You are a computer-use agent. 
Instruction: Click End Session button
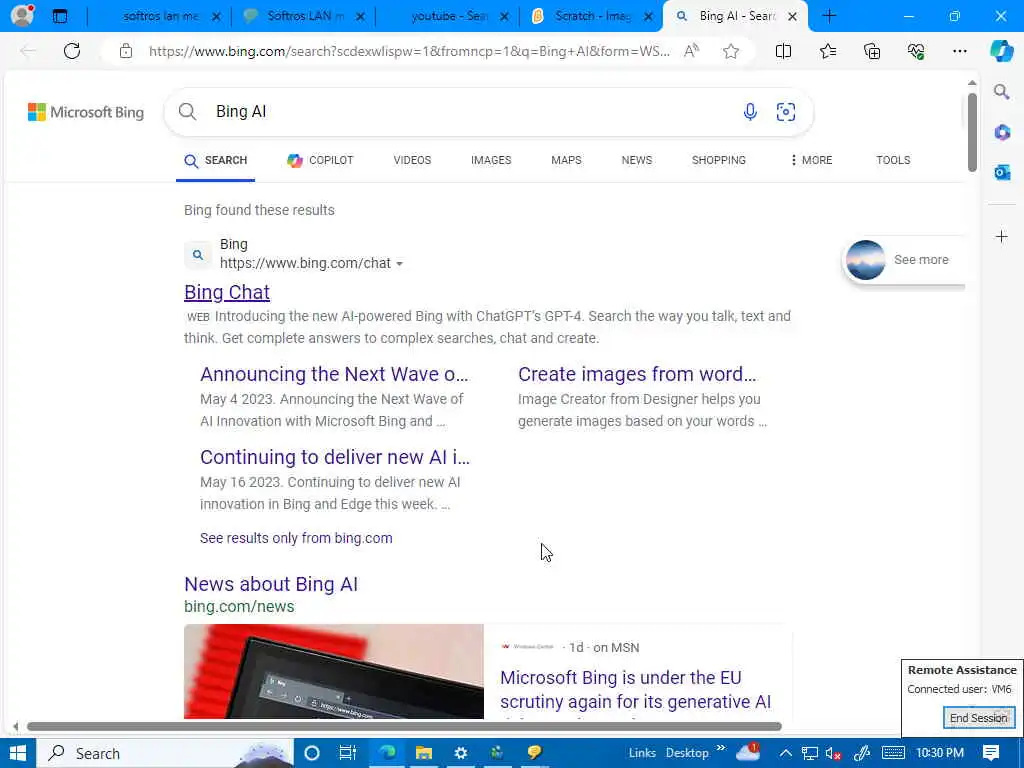point(978,718)
